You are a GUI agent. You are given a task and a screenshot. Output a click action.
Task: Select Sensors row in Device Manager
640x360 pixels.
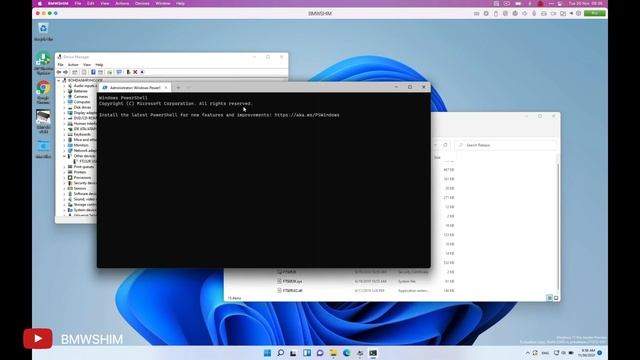tap(80, 188)
